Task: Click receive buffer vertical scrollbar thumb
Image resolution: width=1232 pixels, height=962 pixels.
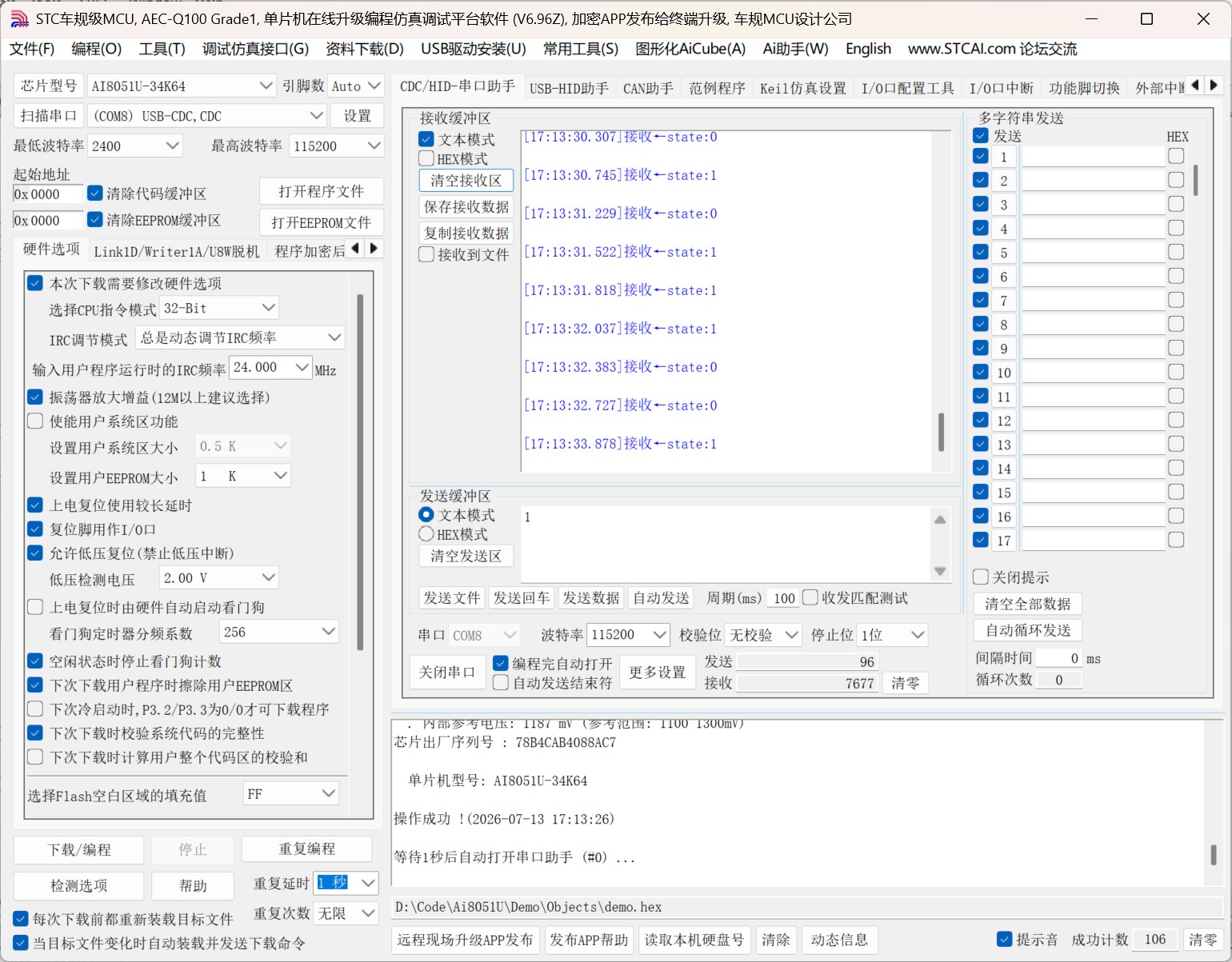Action: tap(941, 432)
